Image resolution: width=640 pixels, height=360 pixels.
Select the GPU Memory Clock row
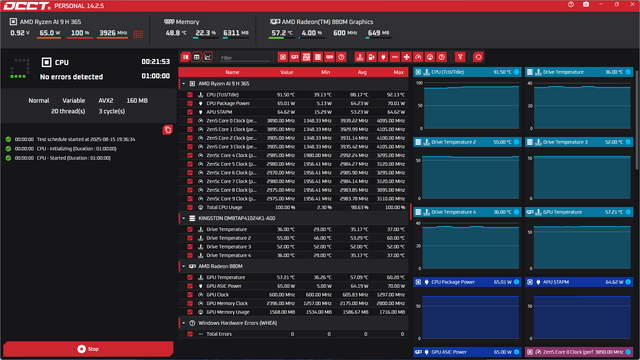[x=293, y=303]
